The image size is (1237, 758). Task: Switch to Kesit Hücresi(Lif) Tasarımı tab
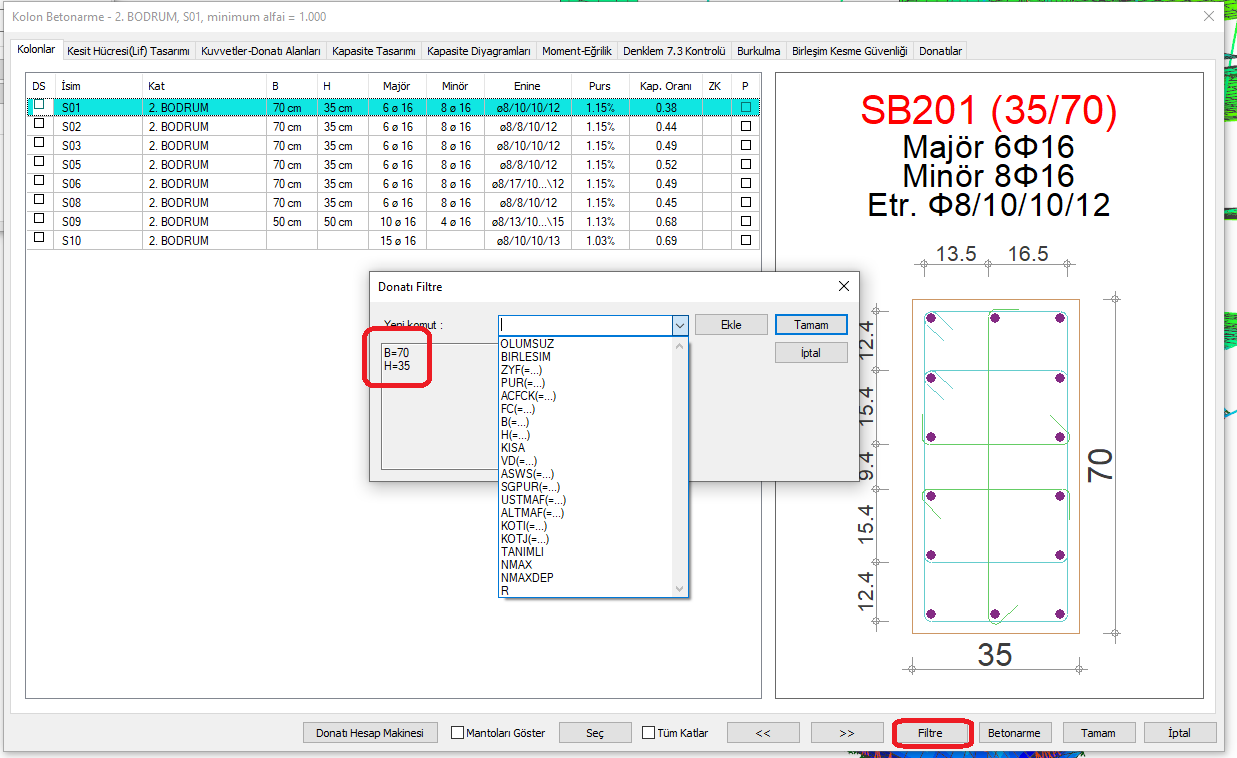128,51
